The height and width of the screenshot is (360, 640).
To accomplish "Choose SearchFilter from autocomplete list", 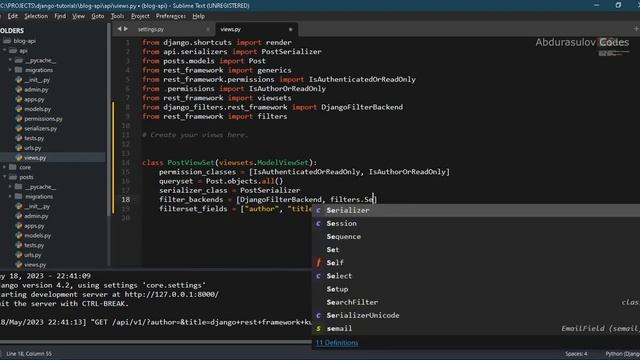I will [476, 302].
